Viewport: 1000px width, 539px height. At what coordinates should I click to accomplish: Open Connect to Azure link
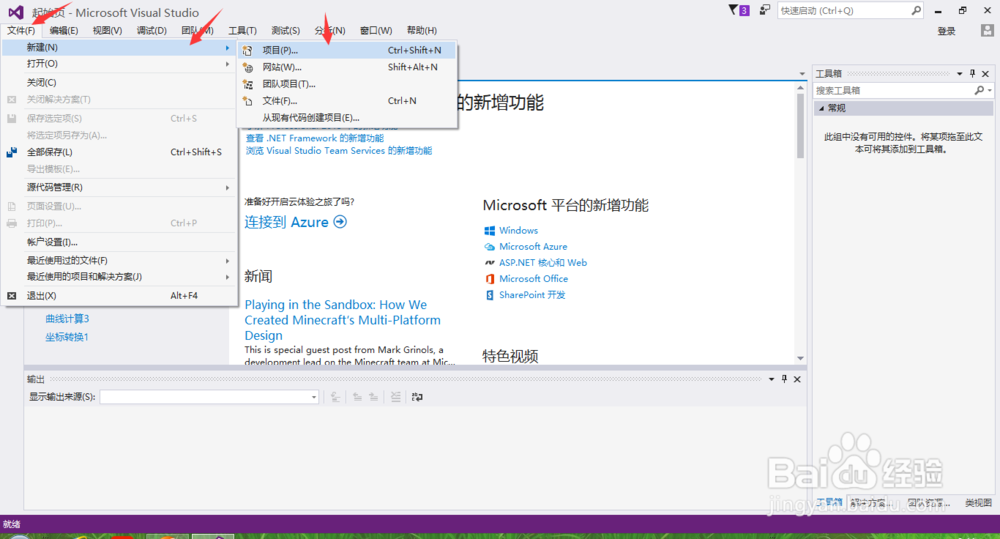click(x=295, y=222)
